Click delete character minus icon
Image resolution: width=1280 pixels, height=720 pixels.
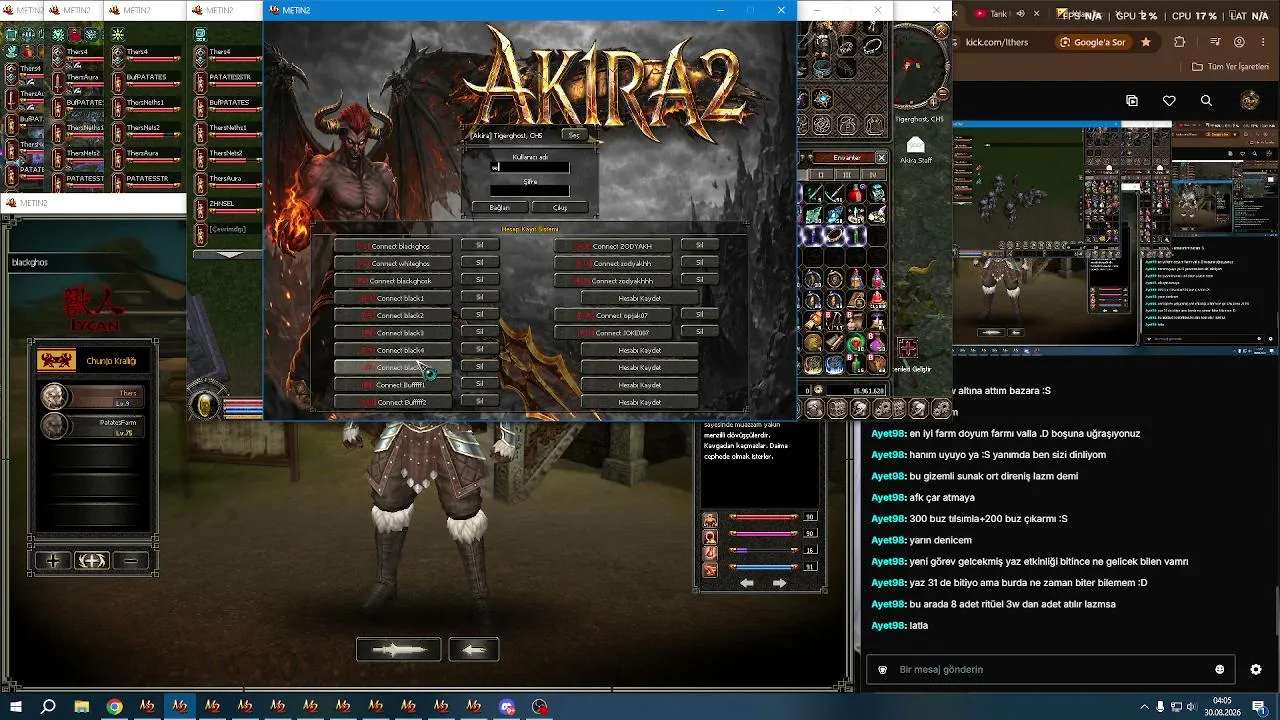(131, 561)
